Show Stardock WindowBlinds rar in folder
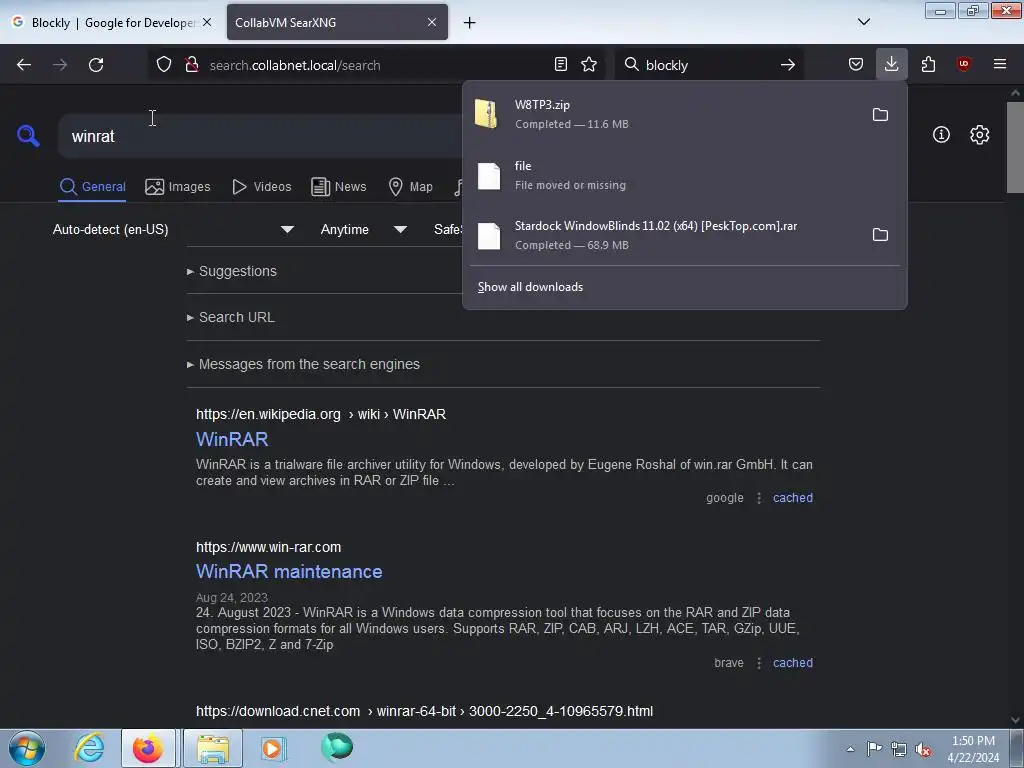The height and width of the screenshot is (768, 1024). coord(880,235)
